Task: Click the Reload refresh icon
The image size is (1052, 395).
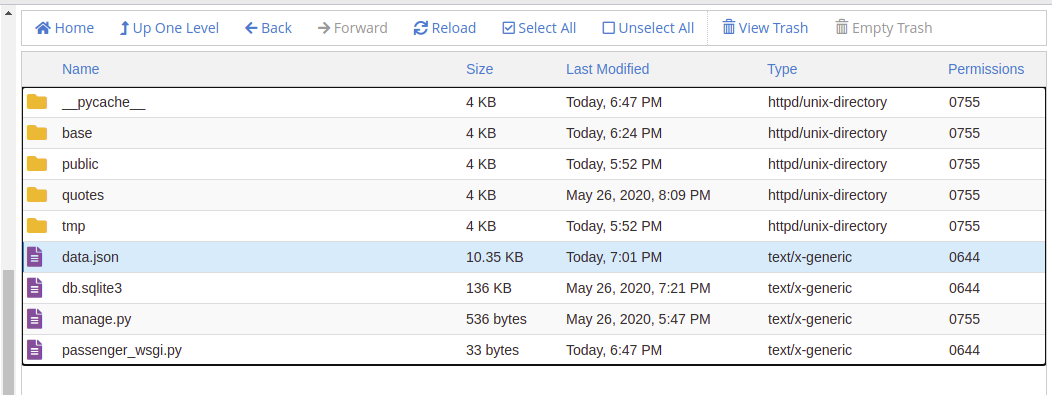Action: coord(421,28)
